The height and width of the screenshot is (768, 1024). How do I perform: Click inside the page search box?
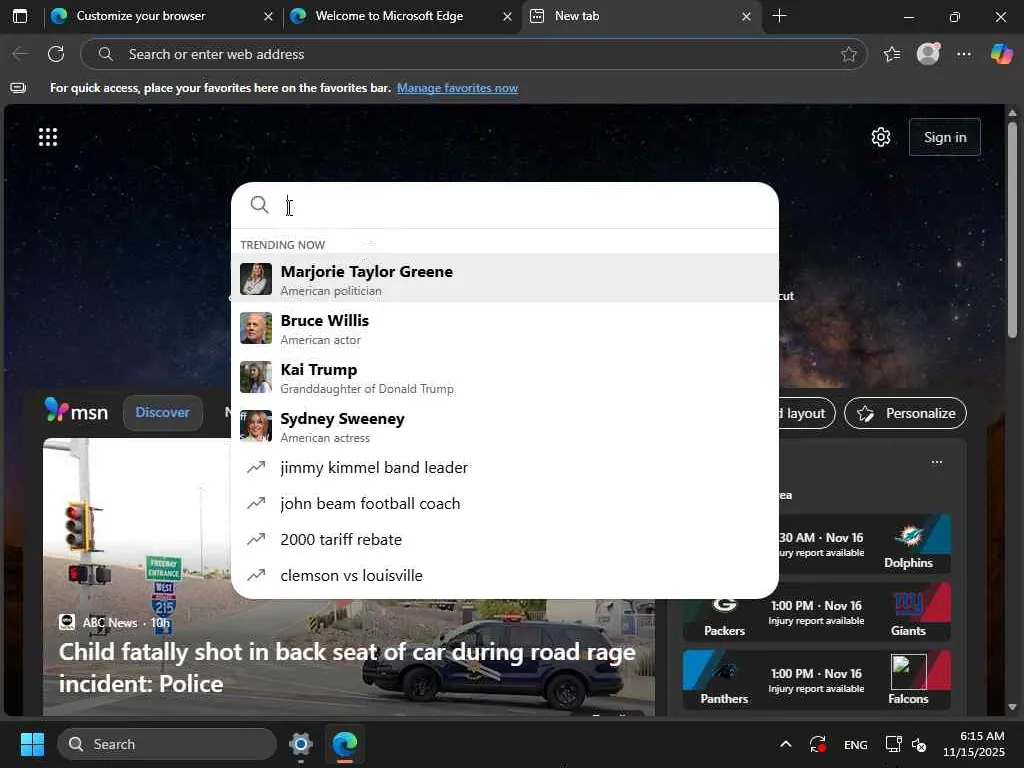coord(505,205)
